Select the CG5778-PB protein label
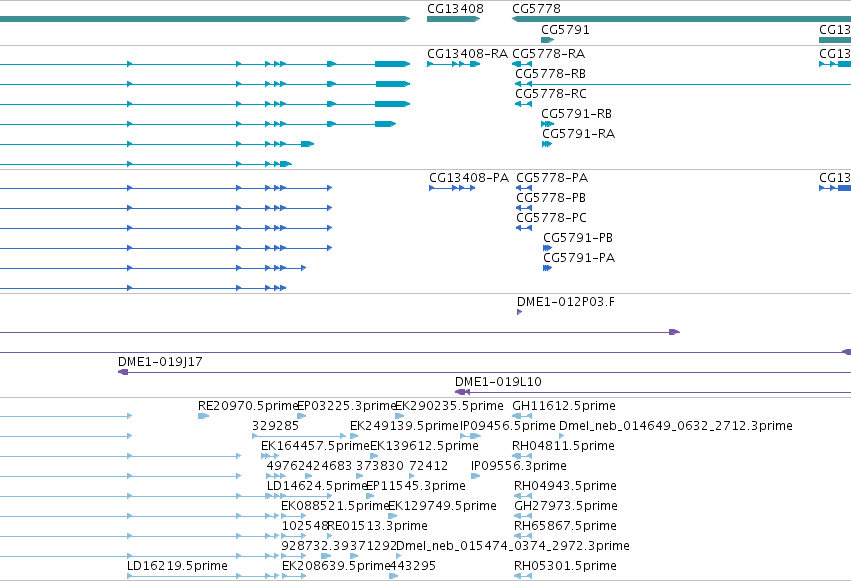Viewport: 851px width, 581px height. pos(551,198)
